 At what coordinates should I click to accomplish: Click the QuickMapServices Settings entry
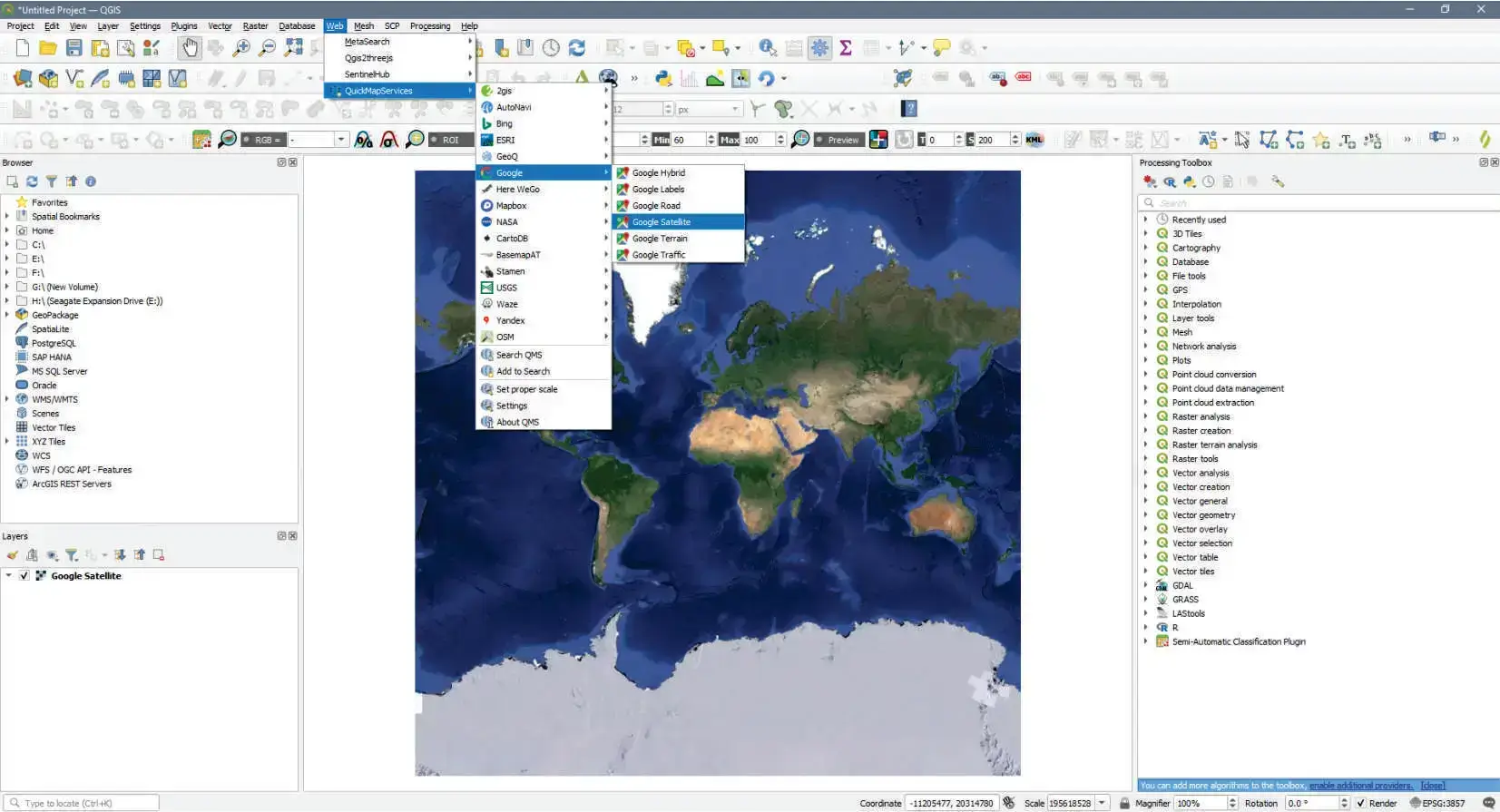[x=544, y=406]
